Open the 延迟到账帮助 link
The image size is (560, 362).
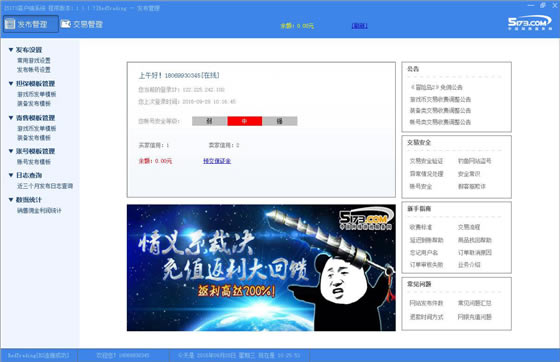(x=426, y=240)
